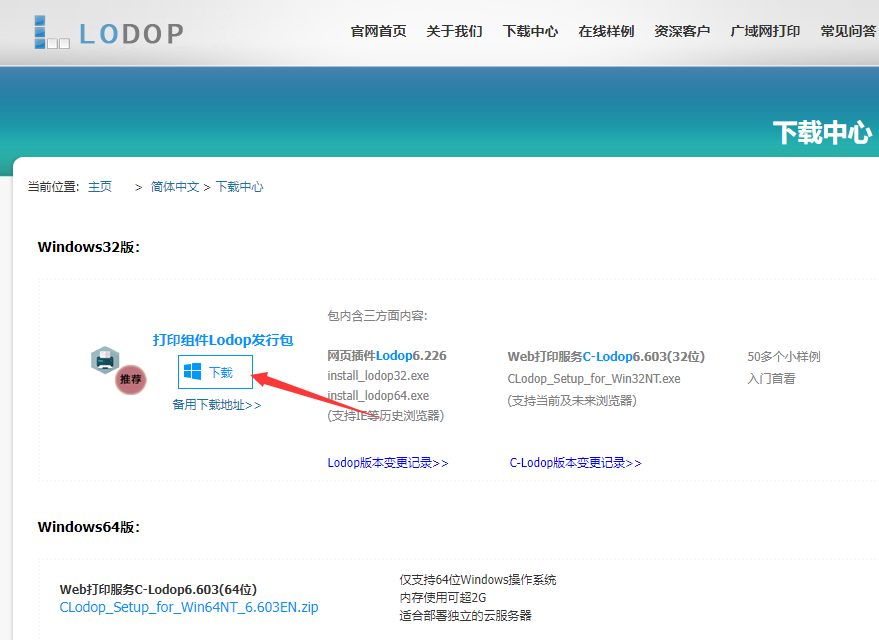Go to the 关于我们 page
This screenshot has width=879, height=640.
454,31
